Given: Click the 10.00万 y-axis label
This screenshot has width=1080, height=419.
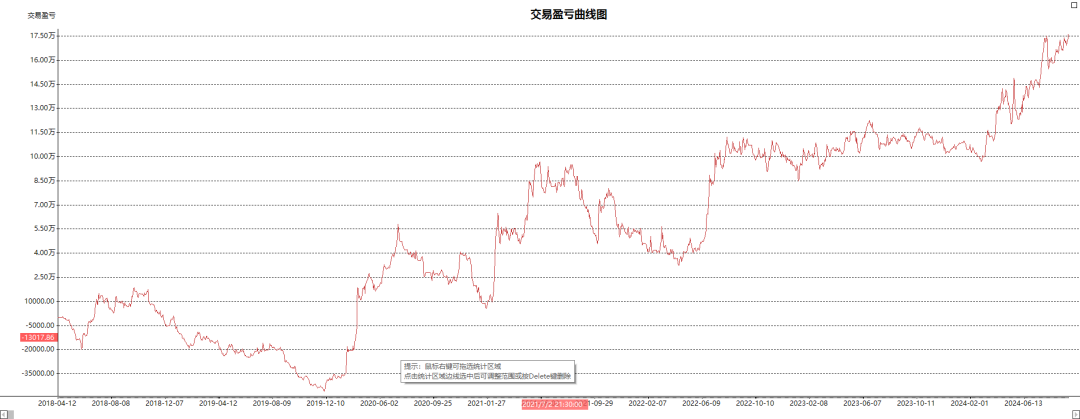Looking at the screenshot, I should click(x=40, y=156).
